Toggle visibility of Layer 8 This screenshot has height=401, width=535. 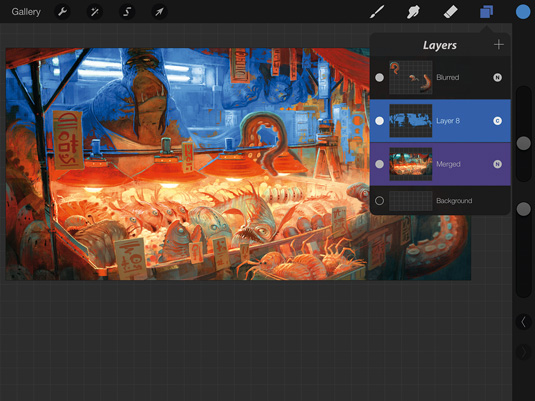coord(379,121)
